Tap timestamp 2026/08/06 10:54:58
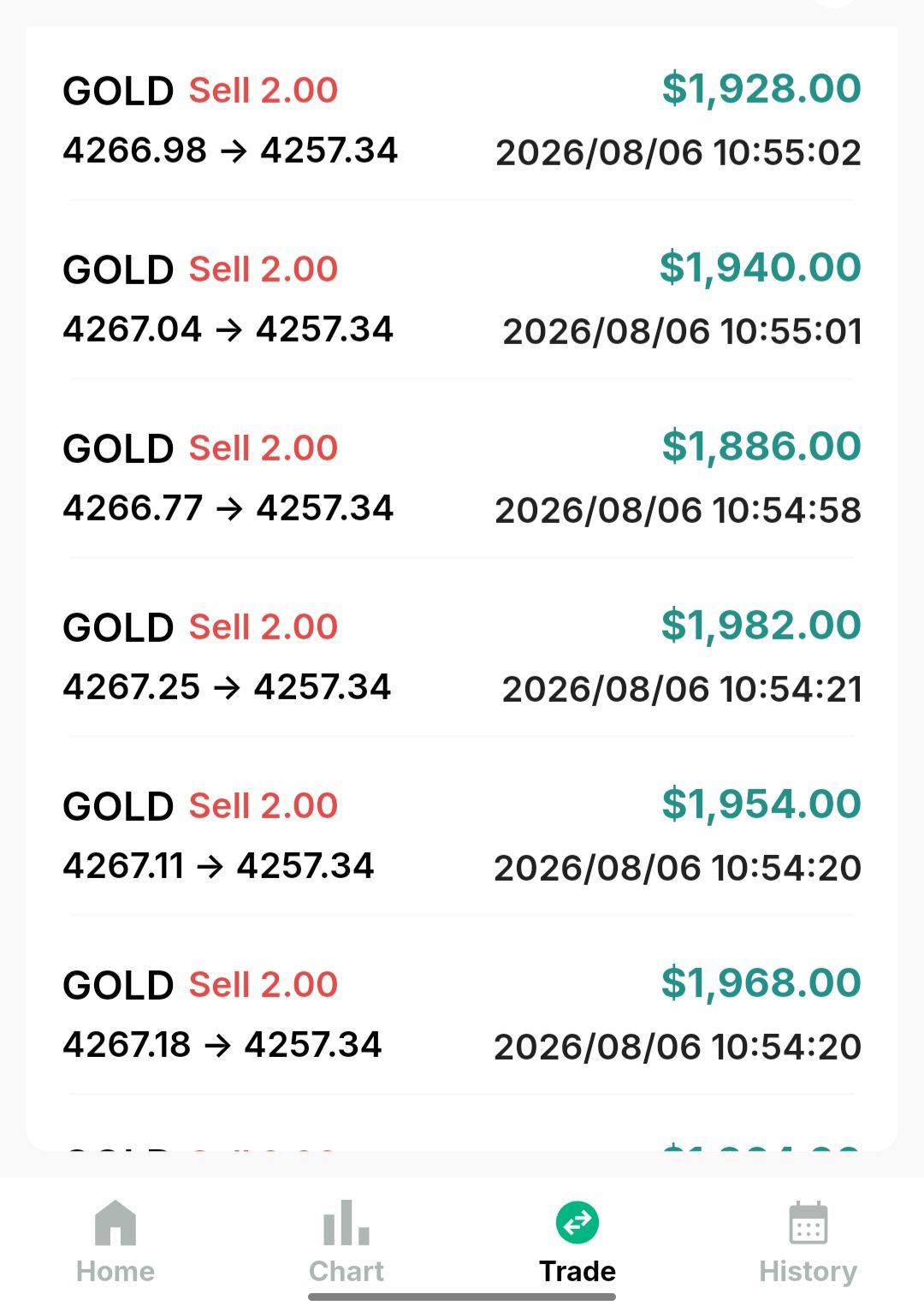This screenshot has width=924, height=1306. coord(678,510)
